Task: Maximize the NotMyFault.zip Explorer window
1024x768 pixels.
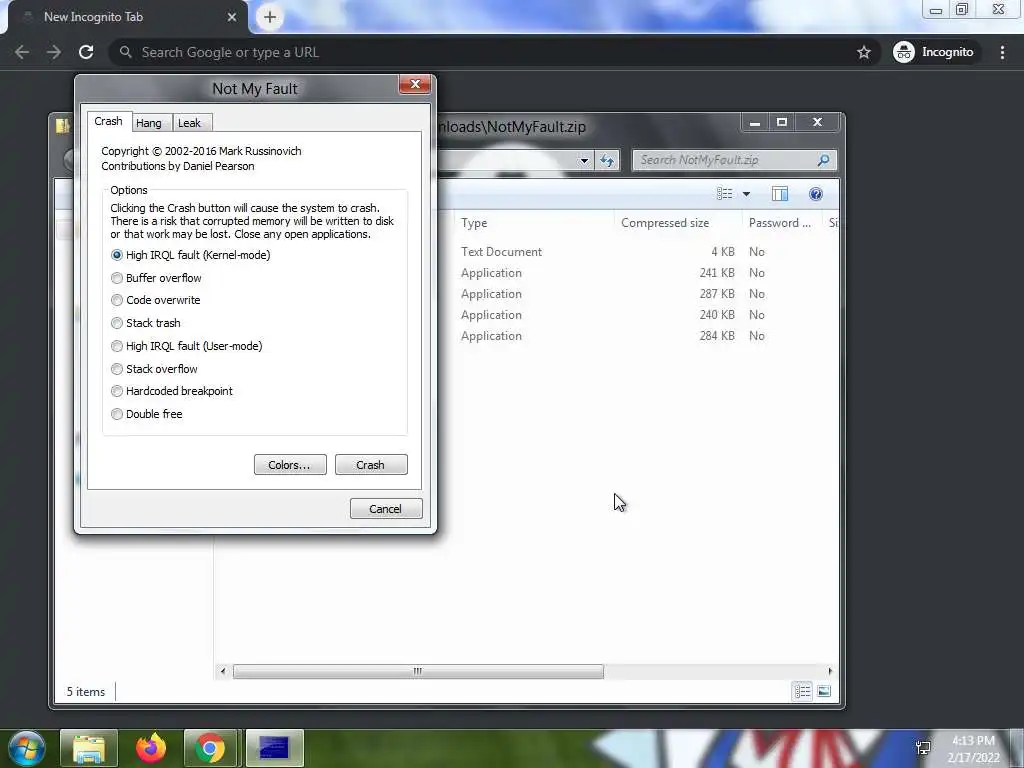Action: coord(782,122)
